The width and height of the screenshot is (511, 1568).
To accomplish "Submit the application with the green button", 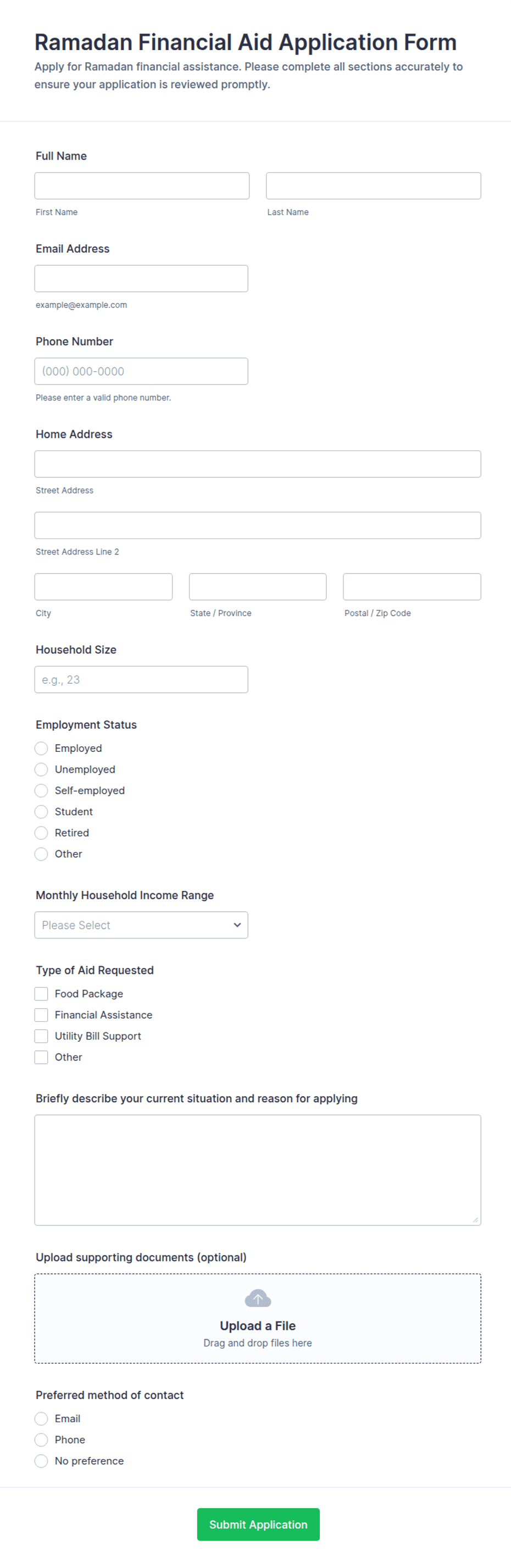I will pos(258,1524).
